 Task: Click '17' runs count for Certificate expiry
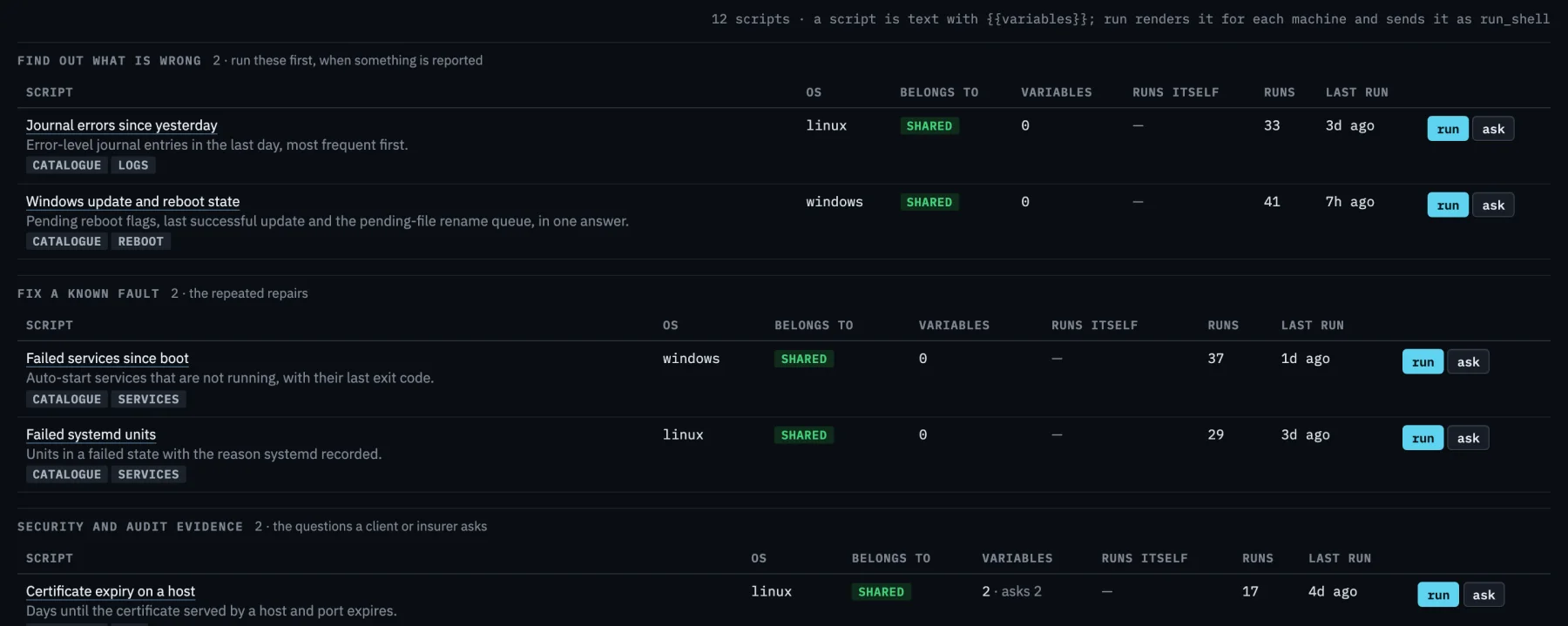[x=1250, y=591]
